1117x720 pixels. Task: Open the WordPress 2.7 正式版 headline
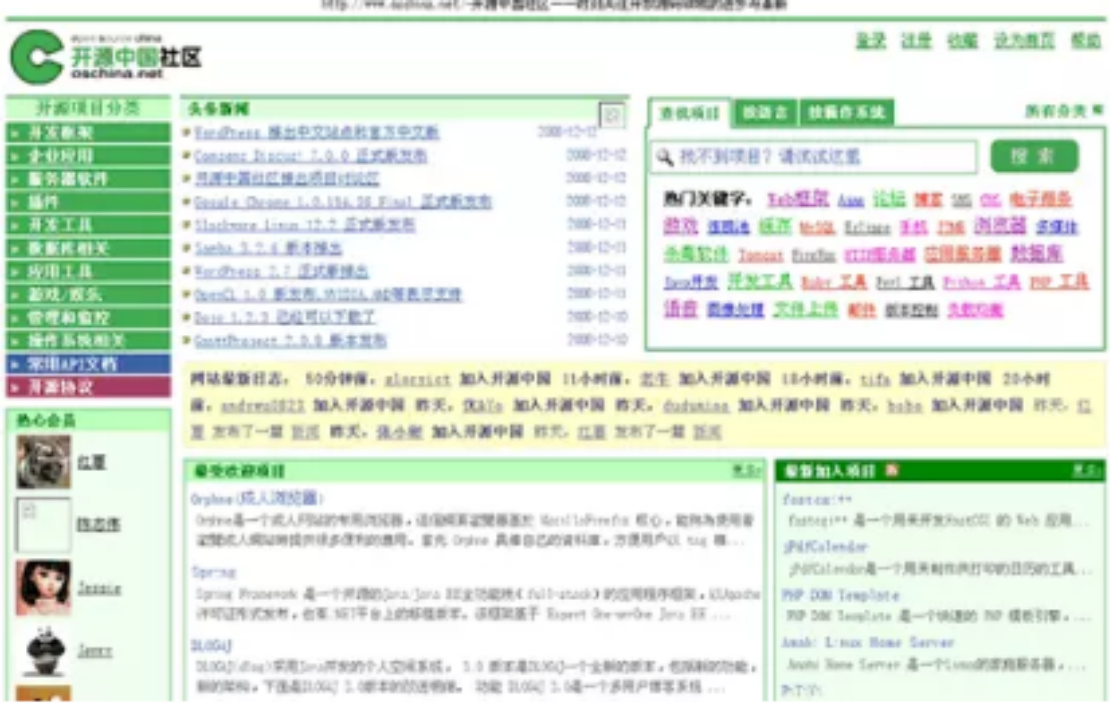281,271
